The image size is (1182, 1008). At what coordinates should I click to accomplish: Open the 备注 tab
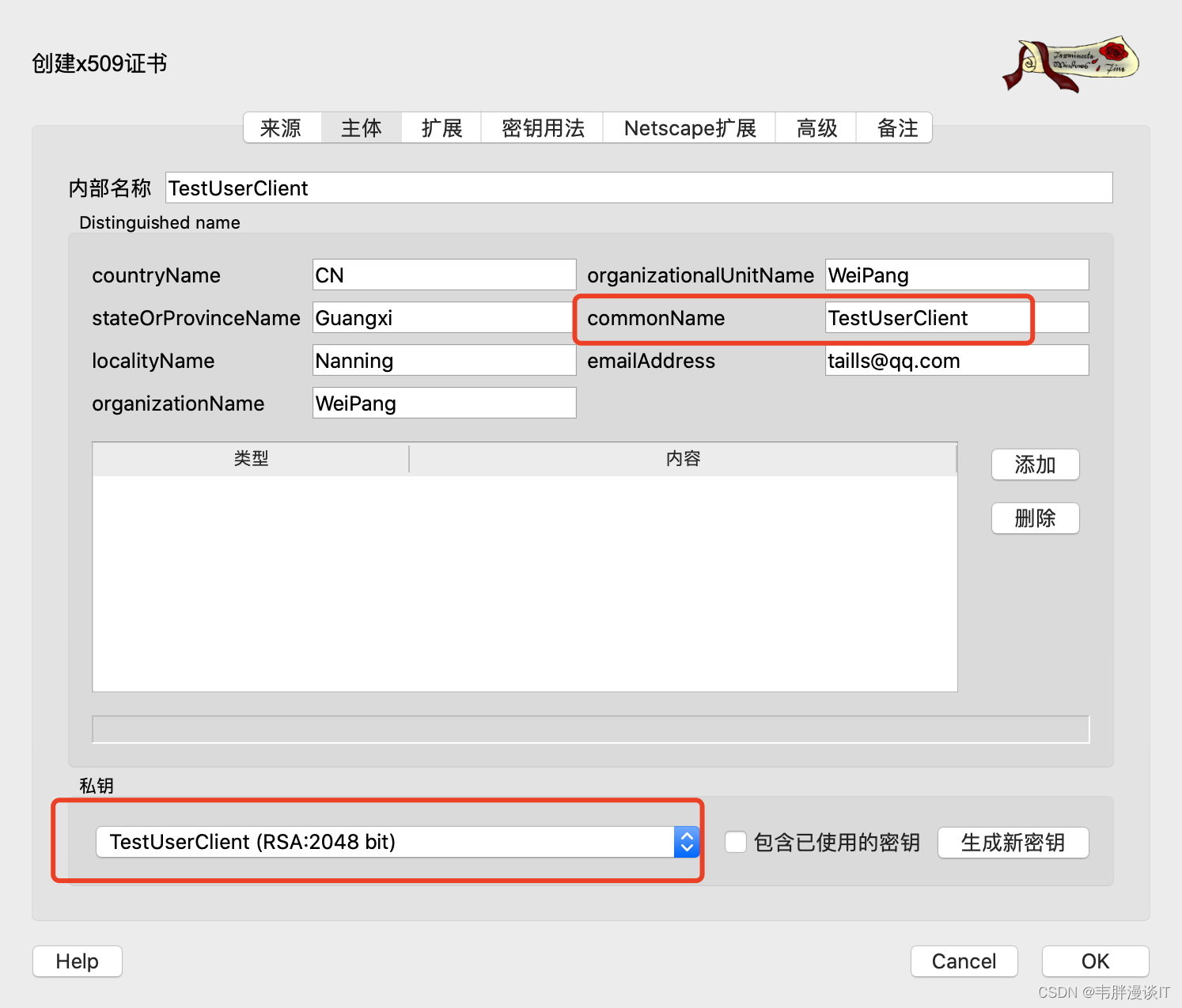coord(896,128)
